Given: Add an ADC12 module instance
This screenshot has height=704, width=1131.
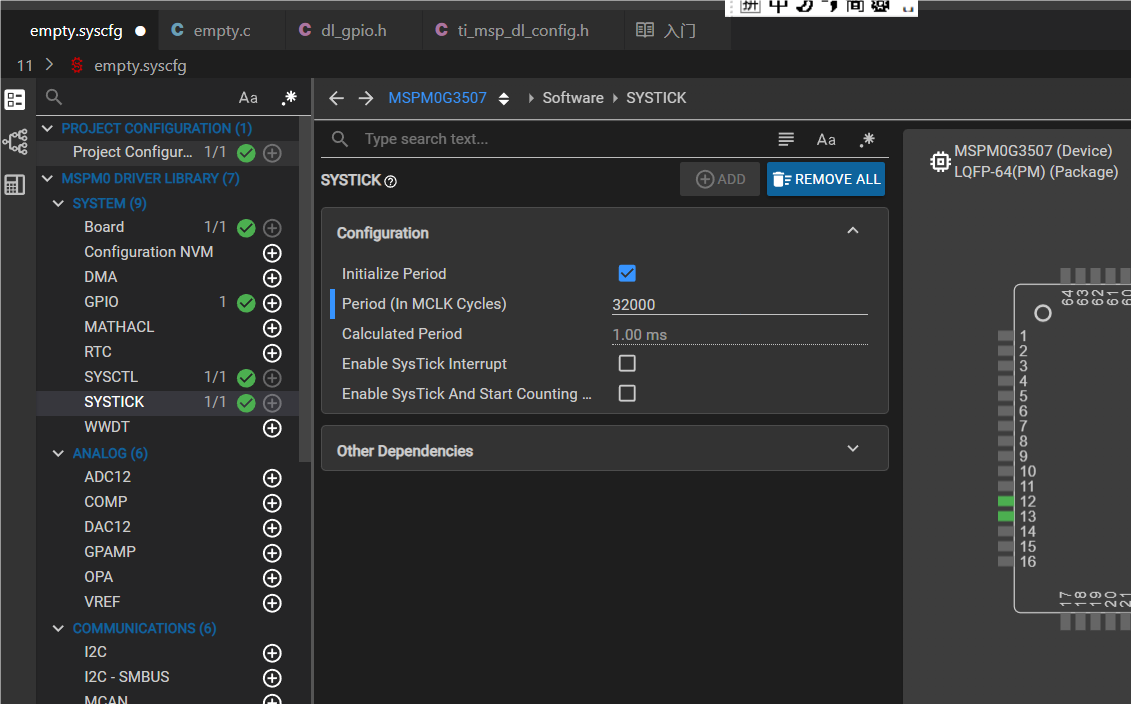Looking at the screenshot, I should (272, 478).
